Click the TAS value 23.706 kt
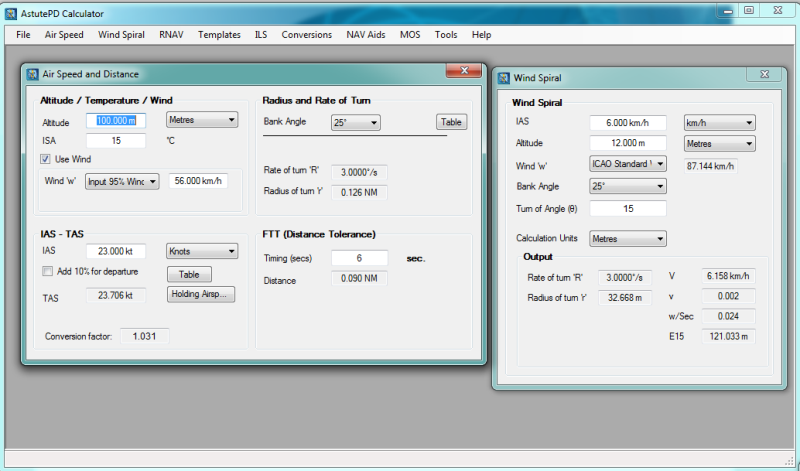800x471 pixels. click(x=116, y=295)
